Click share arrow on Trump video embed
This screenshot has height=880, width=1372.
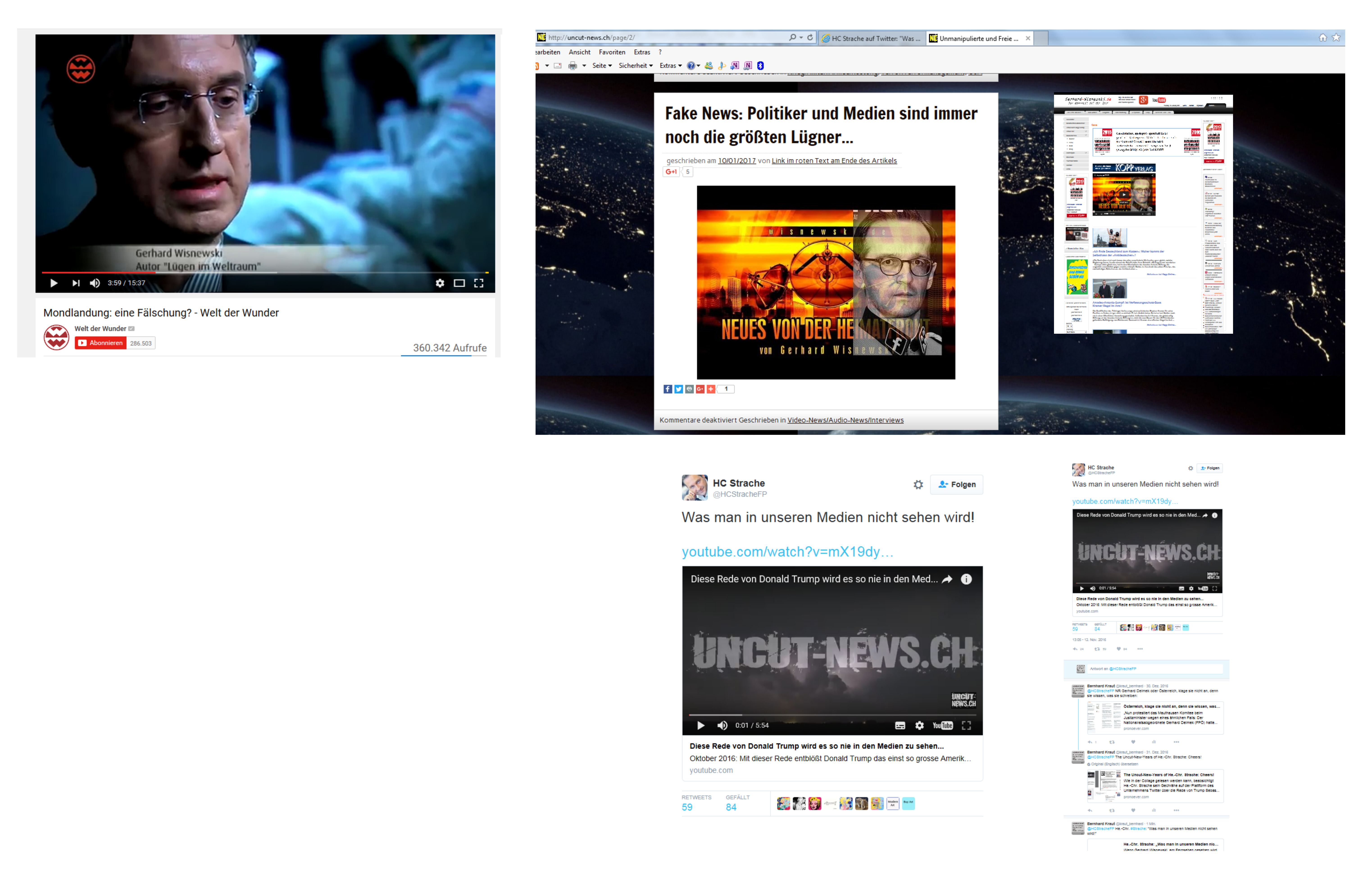pyautogui.click(x=947, y=579)
